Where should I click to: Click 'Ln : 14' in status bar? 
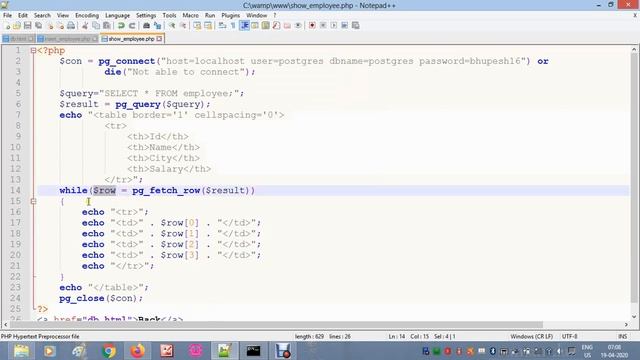397,337
